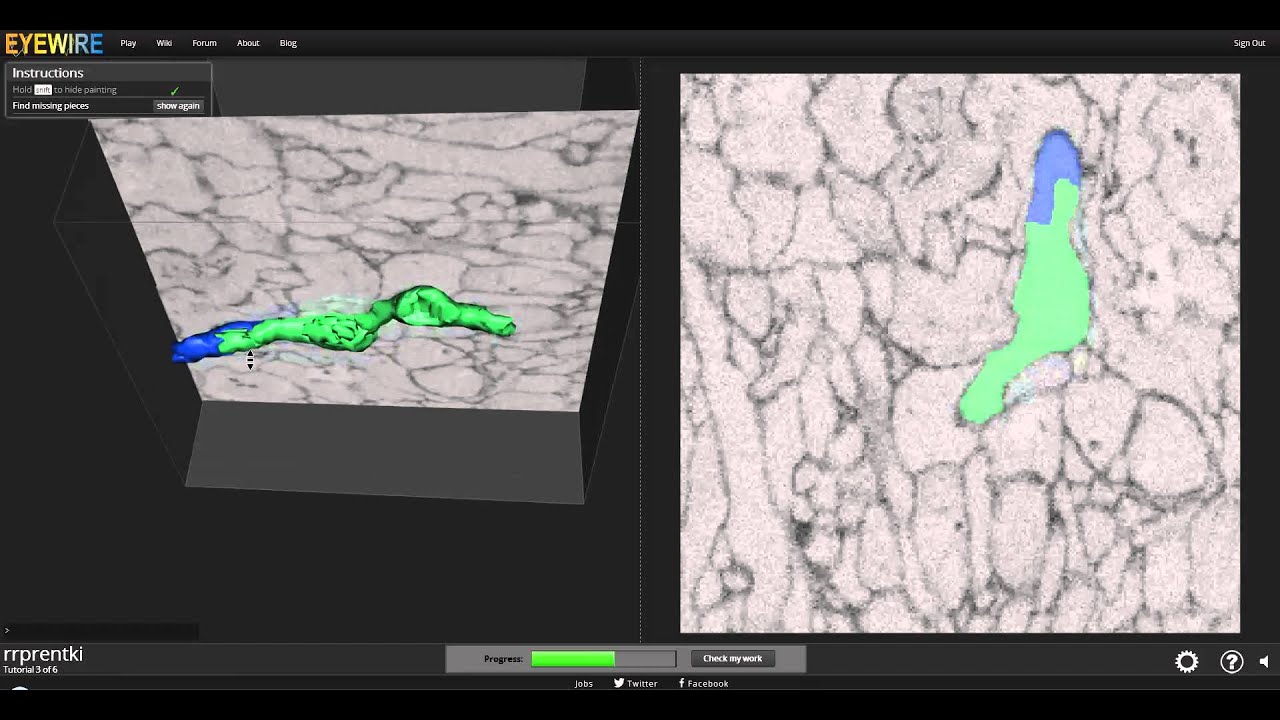Screen dimensions: 1280x720
Task: Click the green progress bar
Action: coord(603,659)
